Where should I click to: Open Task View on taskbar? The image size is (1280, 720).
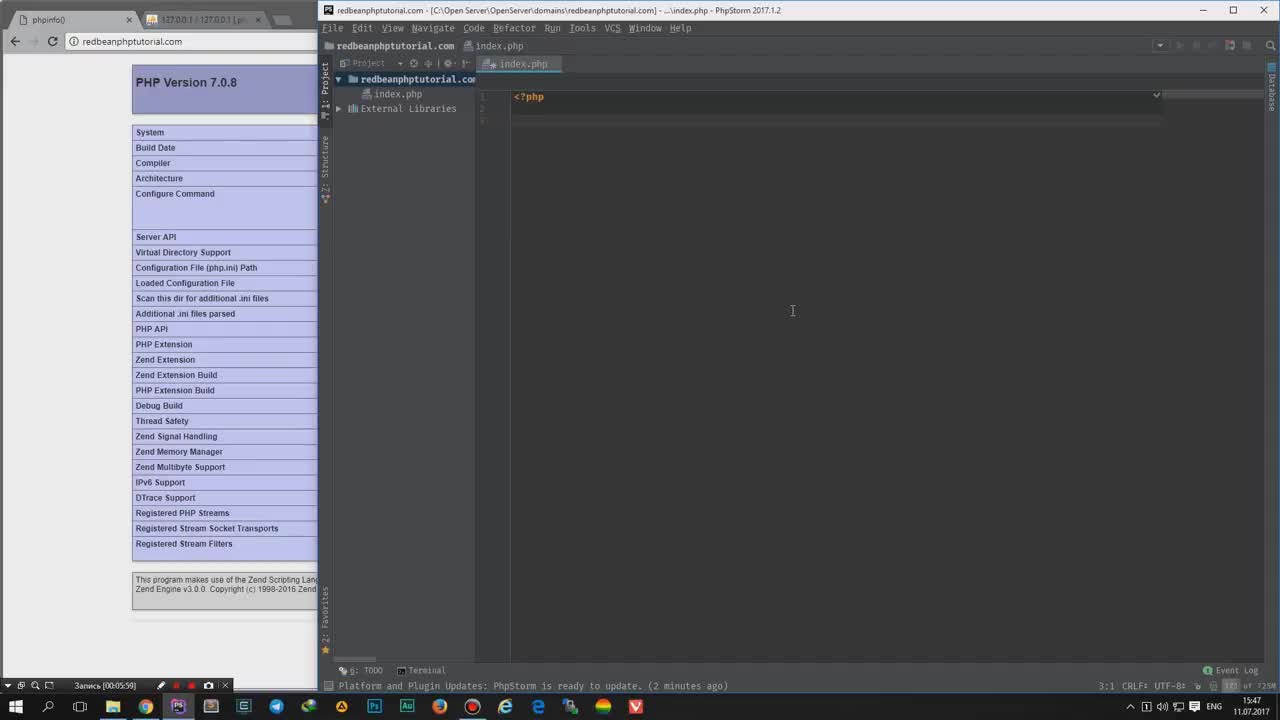[80, 706]
